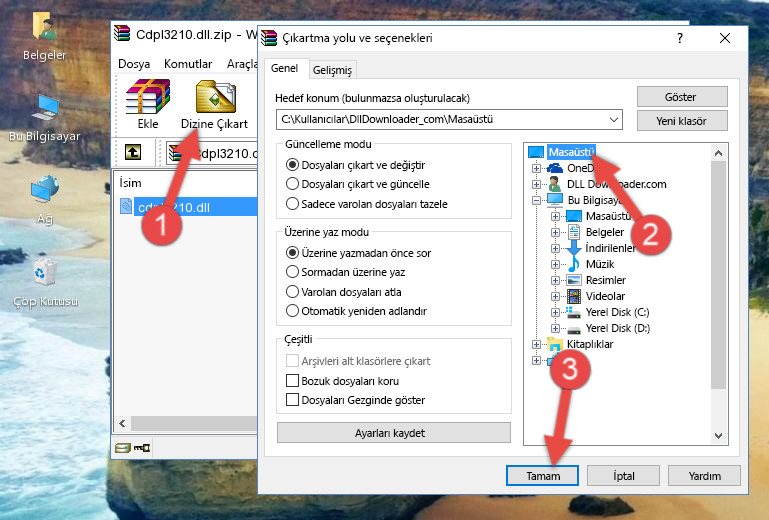The height and width of the screenshot is (520, 769).
Task: Click the Ayarları kaydet button
Action: (x=394, y=433)
